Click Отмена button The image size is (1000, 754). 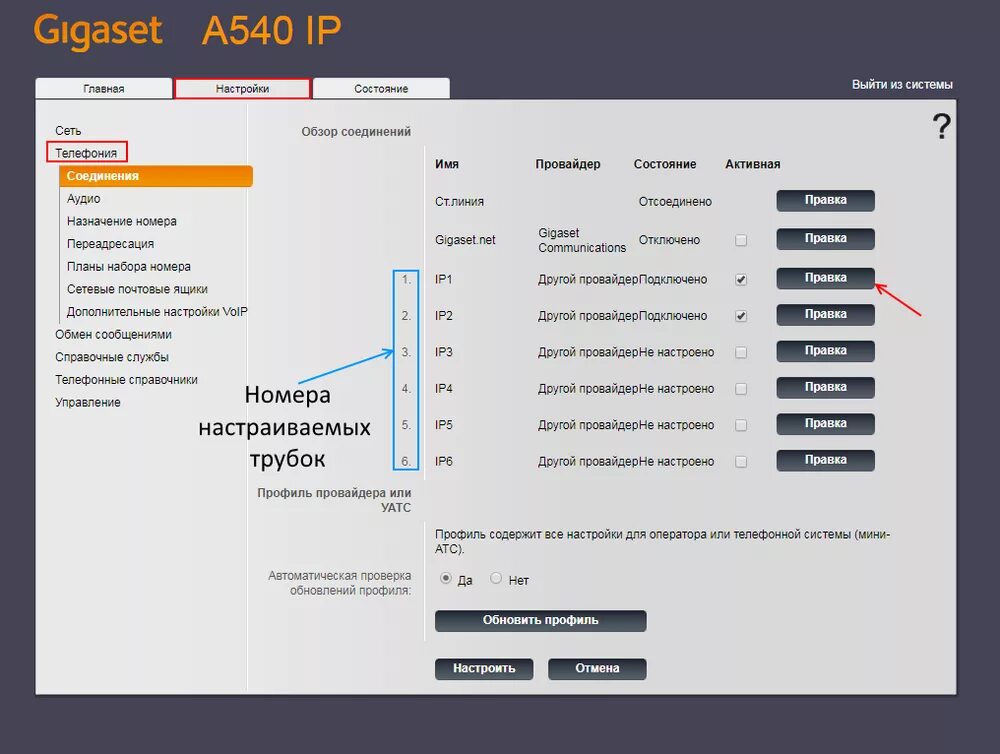point(597,669)
